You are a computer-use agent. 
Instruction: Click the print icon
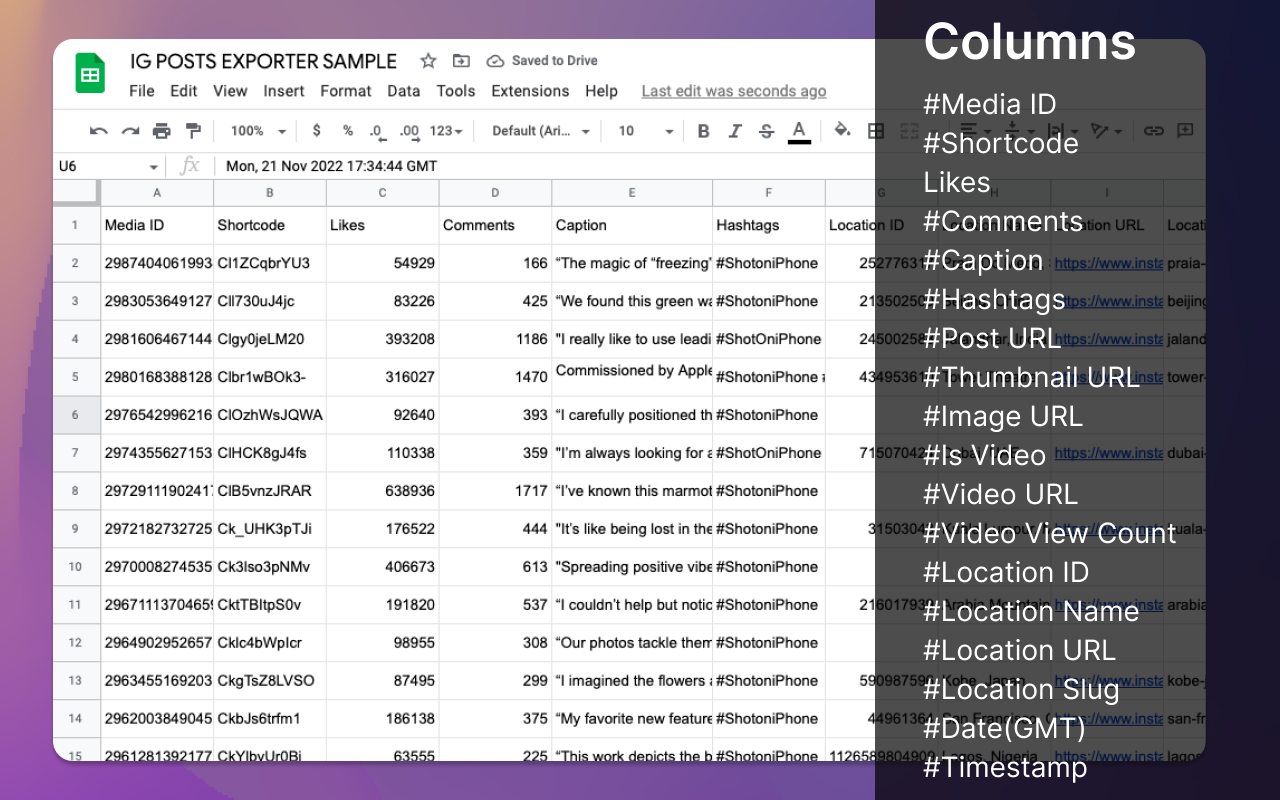click(161, 131)
